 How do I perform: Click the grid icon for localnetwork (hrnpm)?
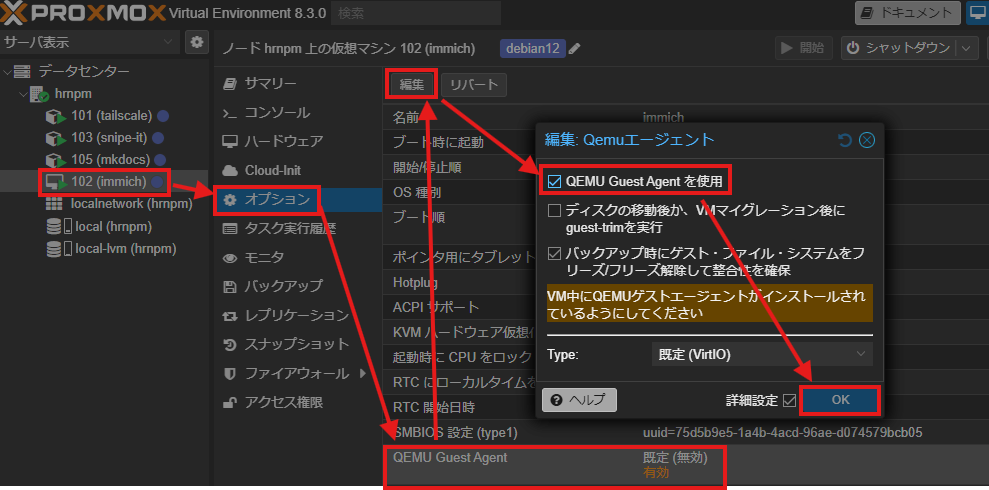click(x=54, y=204)
